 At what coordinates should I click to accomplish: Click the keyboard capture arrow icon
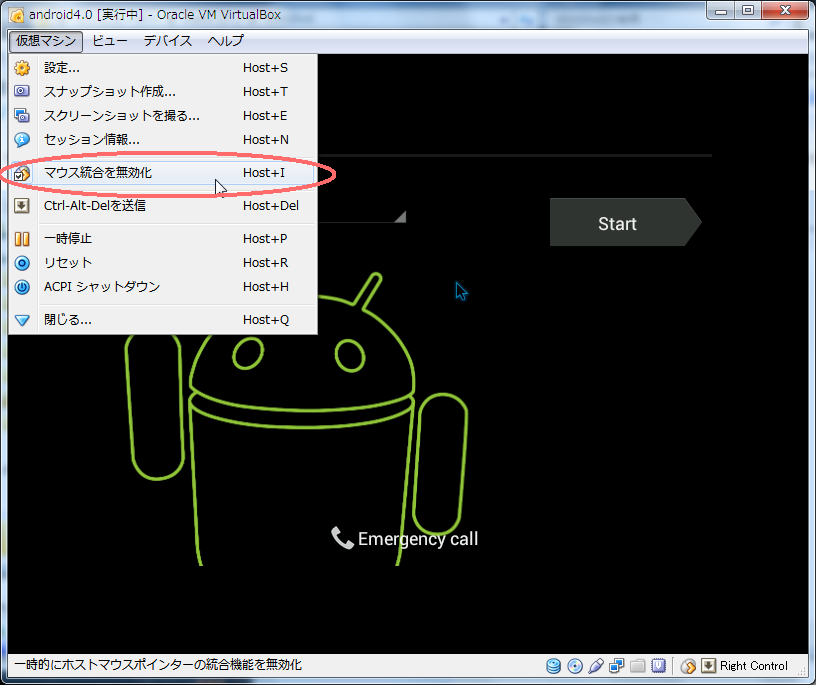pyautogui.click(x=708, y=666)
